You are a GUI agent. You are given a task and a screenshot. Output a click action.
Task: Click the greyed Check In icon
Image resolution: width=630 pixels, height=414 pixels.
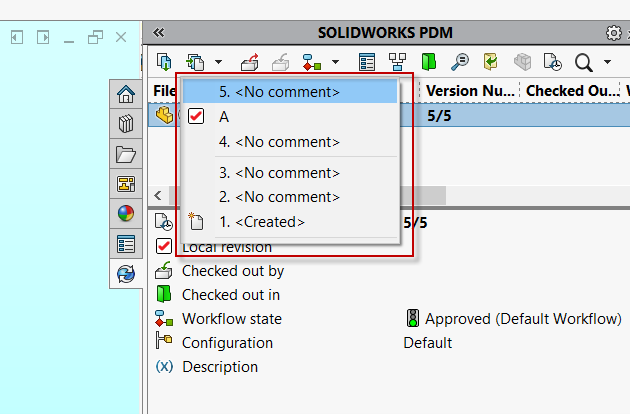[x=280, y=62]
